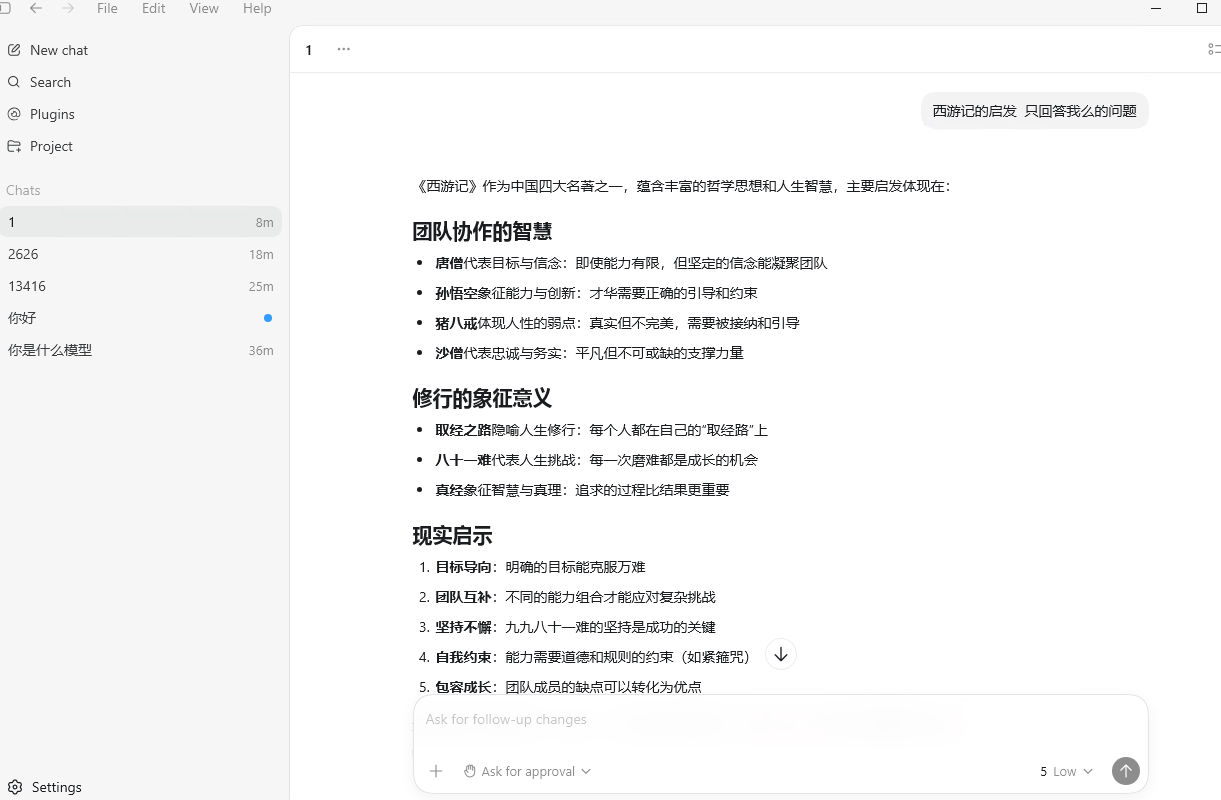Image resolution: width=1221 pixels, height=800 pixels.
Task: Click bullet text starting with 取经之路
Action: point(601,430)
